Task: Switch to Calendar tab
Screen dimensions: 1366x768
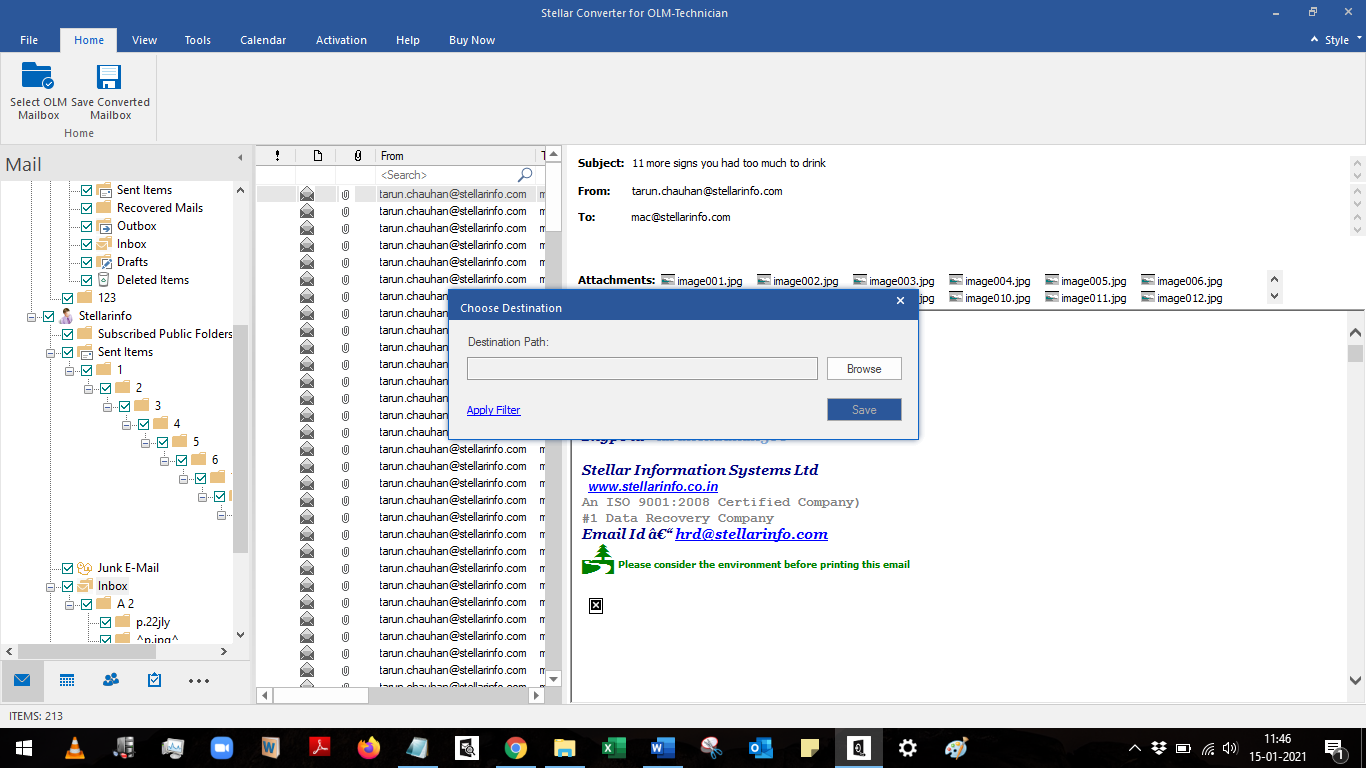Action: tap(263, 40)
